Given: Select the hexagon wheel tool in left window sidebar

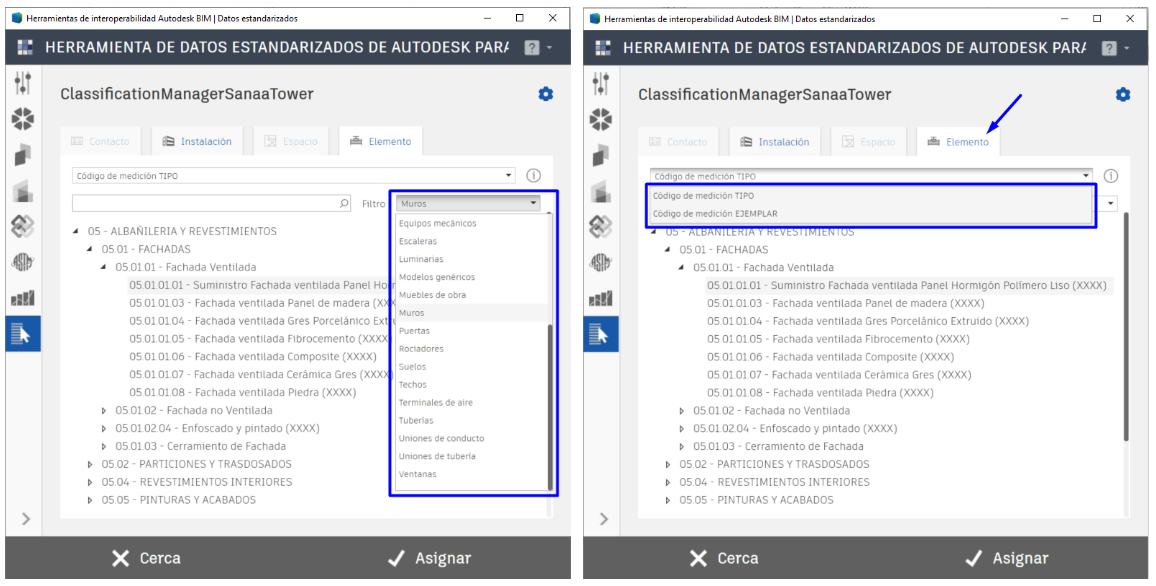Looking at the screenshot, I should pyautogui.click(x=23, y=119).
